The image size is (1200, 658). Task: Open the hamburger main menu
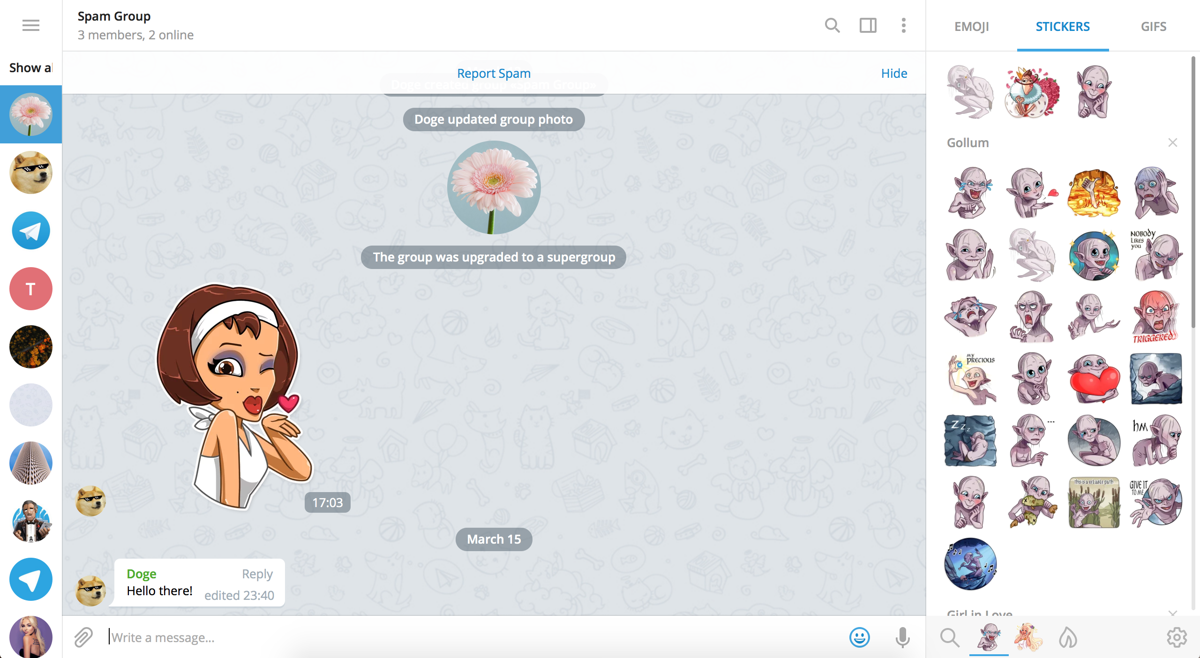pyautogui.click(x=31, y=25)
